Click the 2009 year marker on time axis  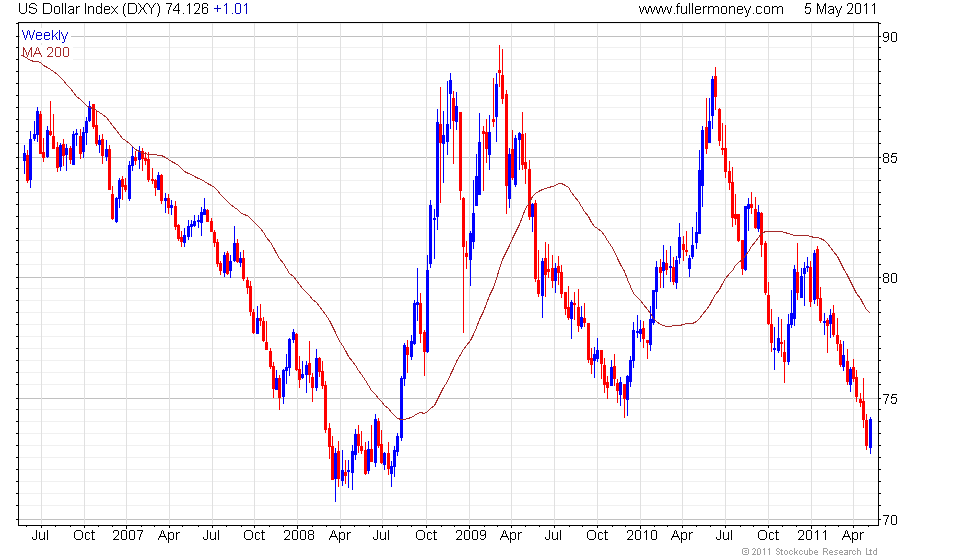[471, 536]
